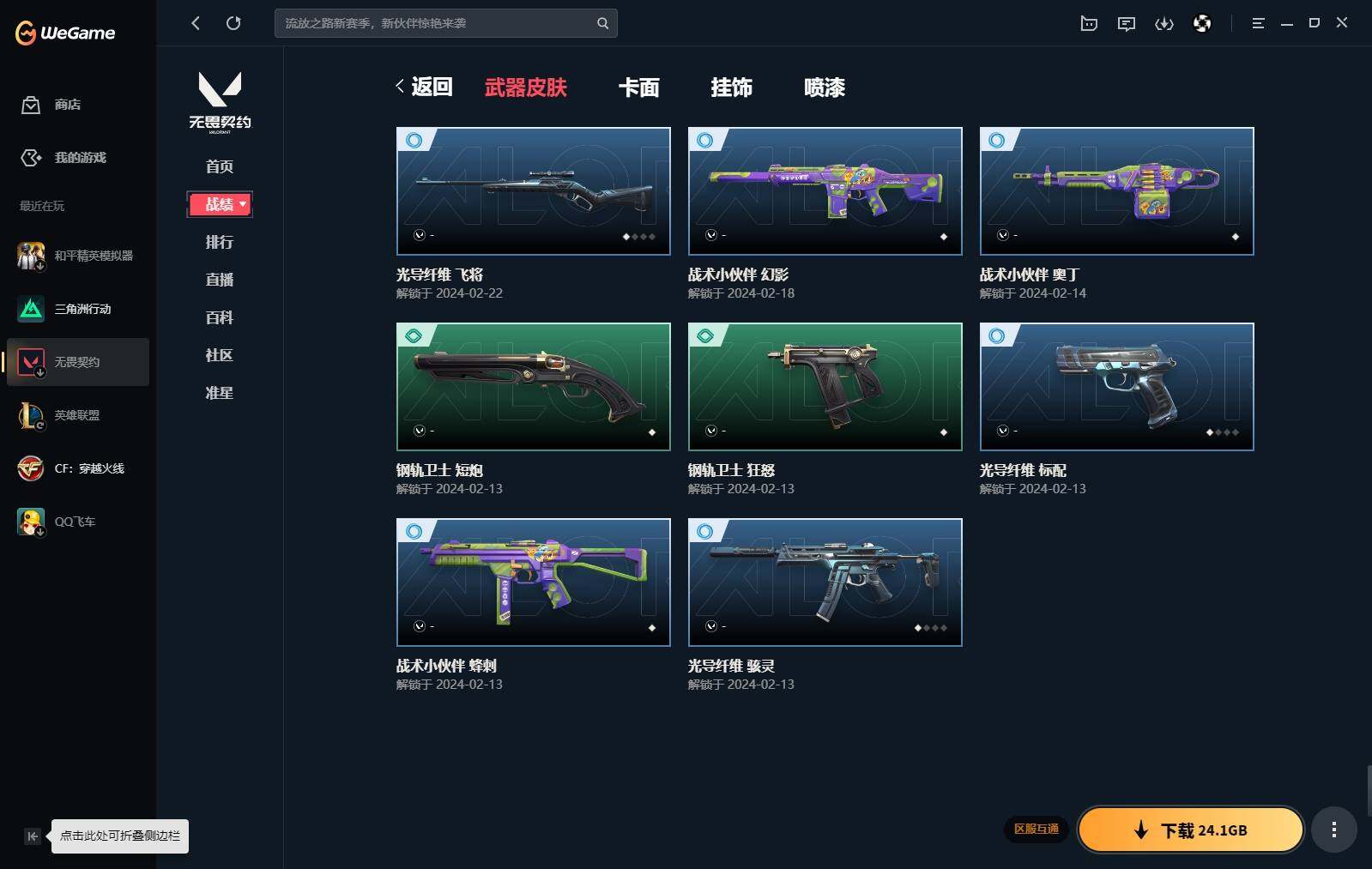Open the 战术小伙伴 蜂刺 SMG thumbnail
The width and height of the screenshot is (1372, 869).
(x=534, y=582)
